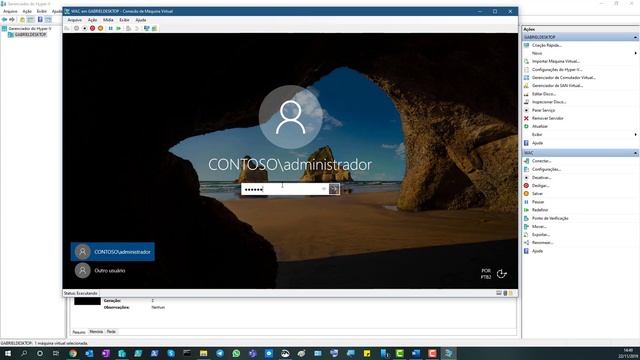Viewport: 640px width, 360px height.
Task: Collapse the WAC actions section
Action: [636, 153]
